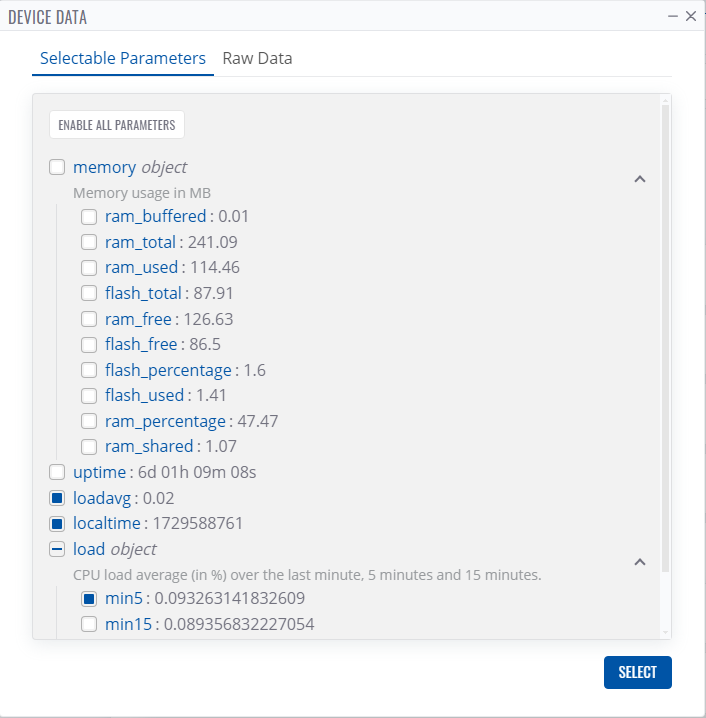Collapse the memory object section

640,179
